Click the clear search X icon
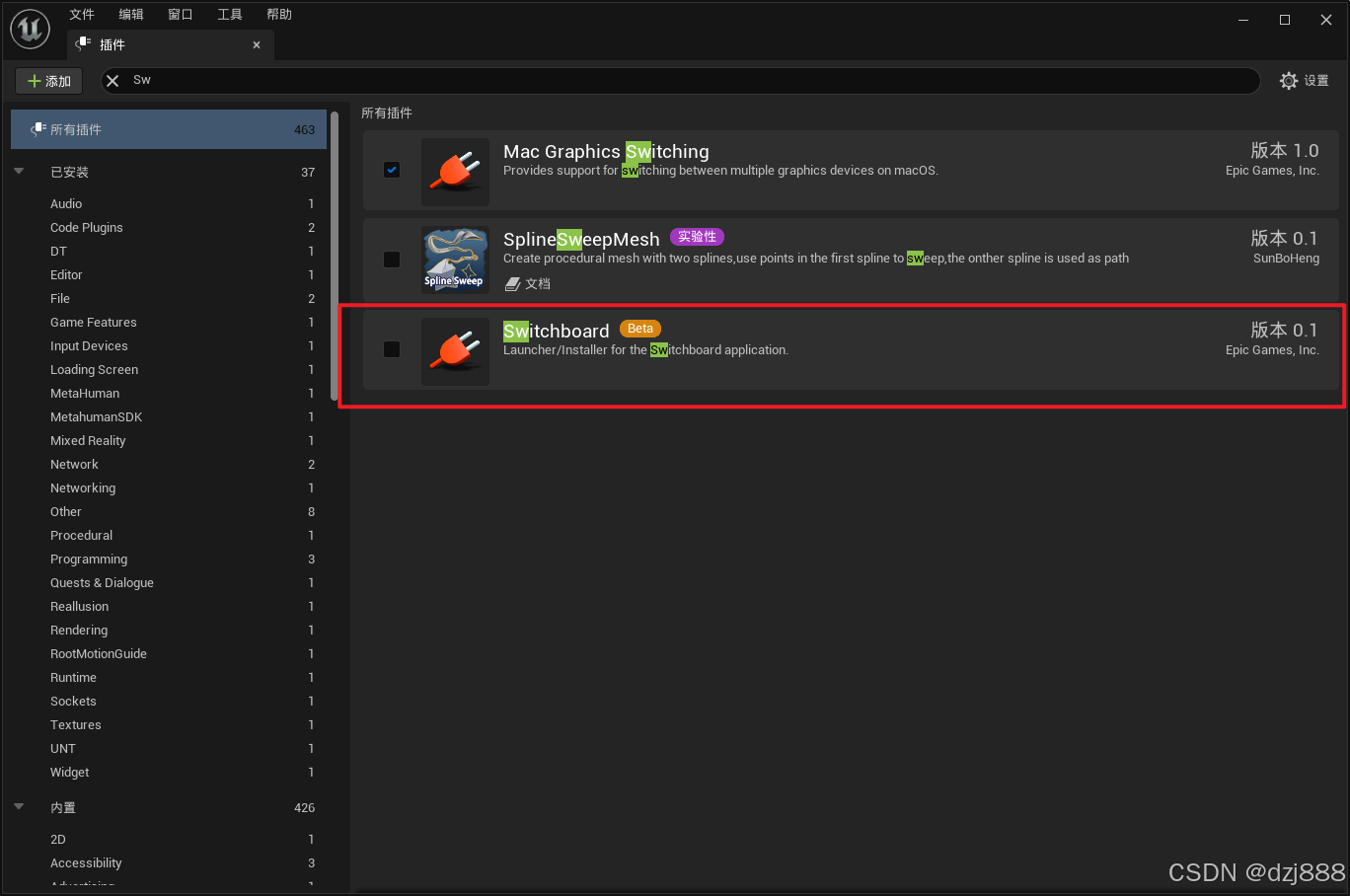 112,81
